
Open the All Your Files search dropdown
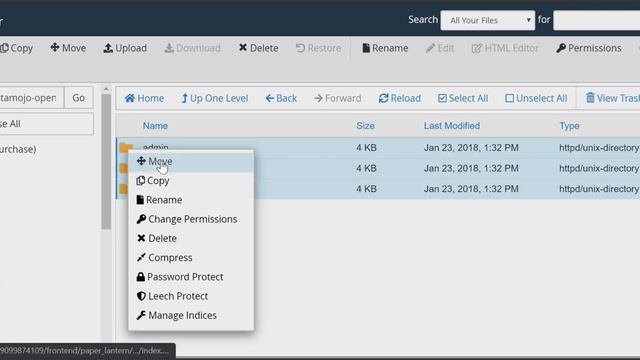[x=488, y=20]
